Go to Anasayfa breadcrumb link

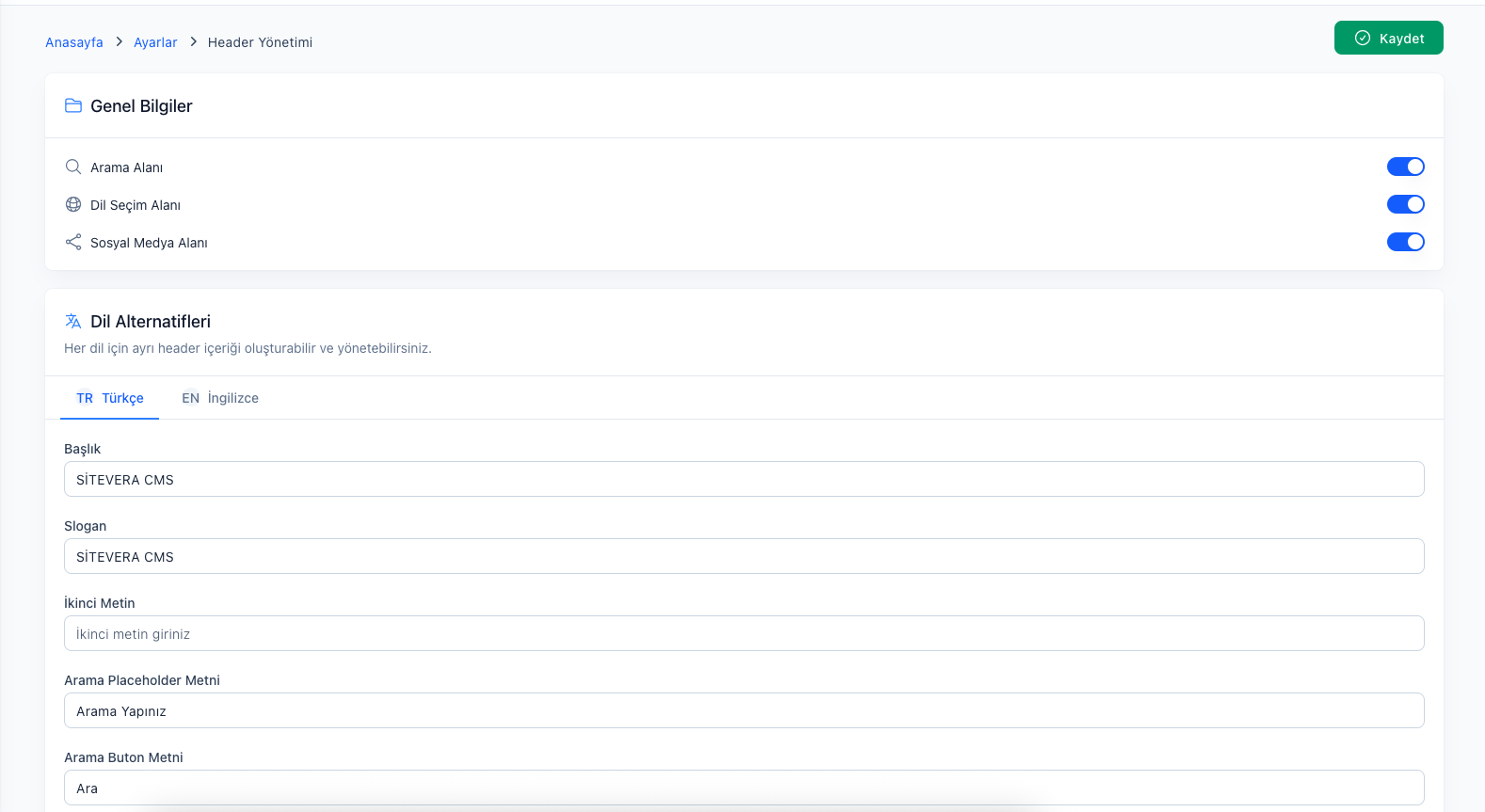click(x=74, y=42)
